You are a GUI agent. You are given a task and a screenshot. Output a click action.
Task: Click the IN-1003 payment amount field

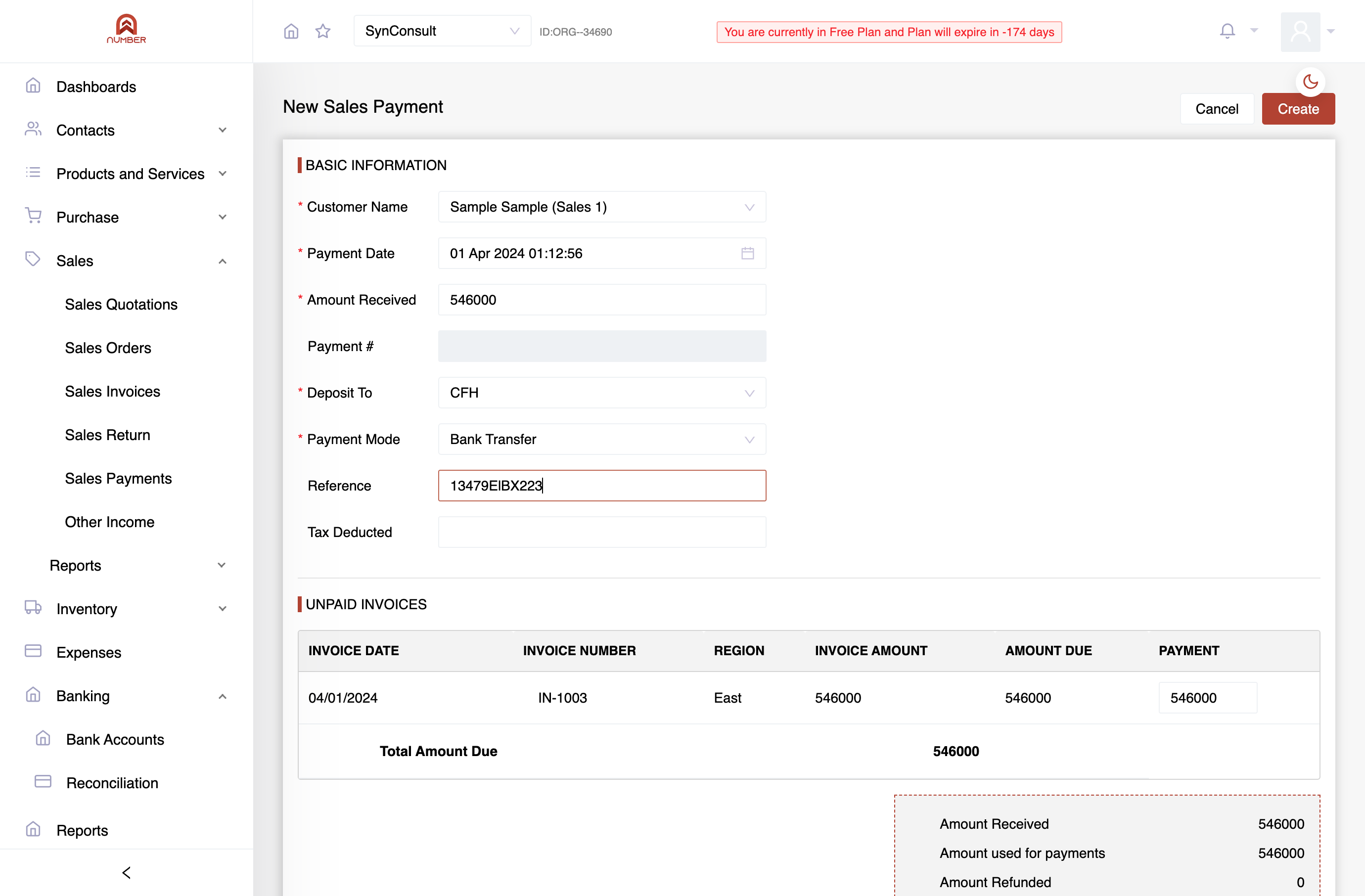coord(1208,698)
